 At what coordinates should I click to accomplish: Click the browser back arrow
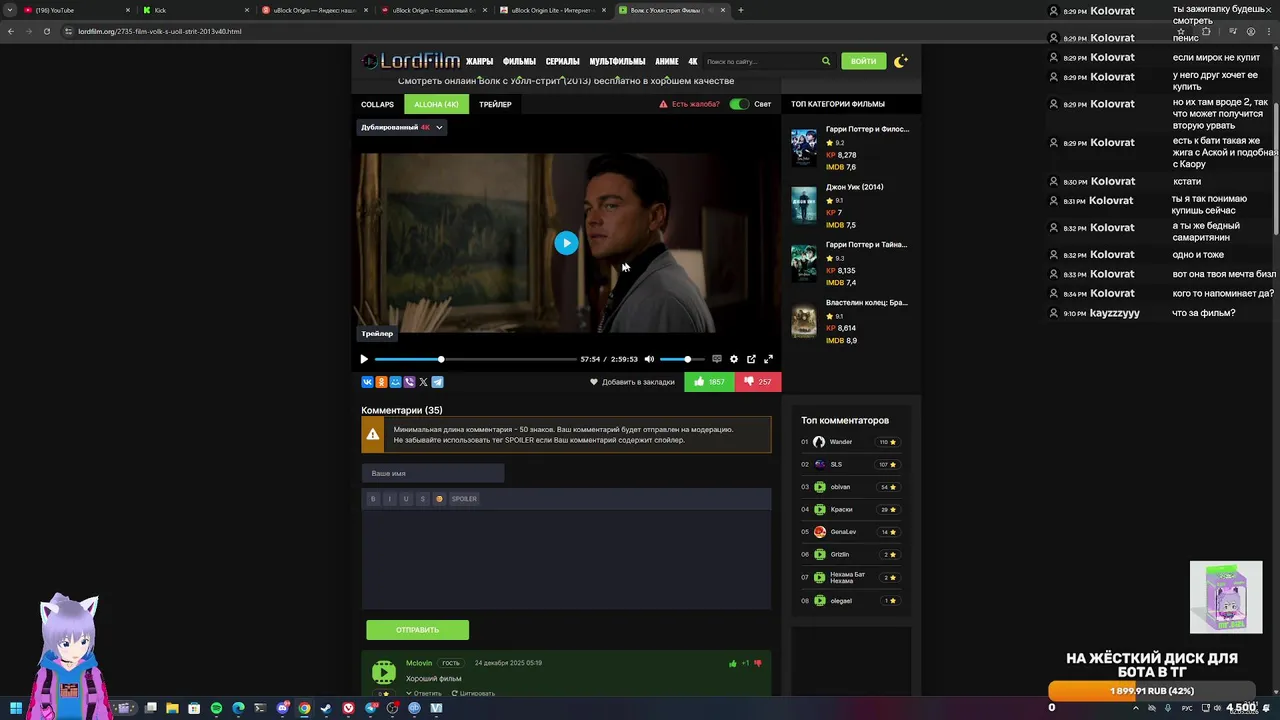11,31
